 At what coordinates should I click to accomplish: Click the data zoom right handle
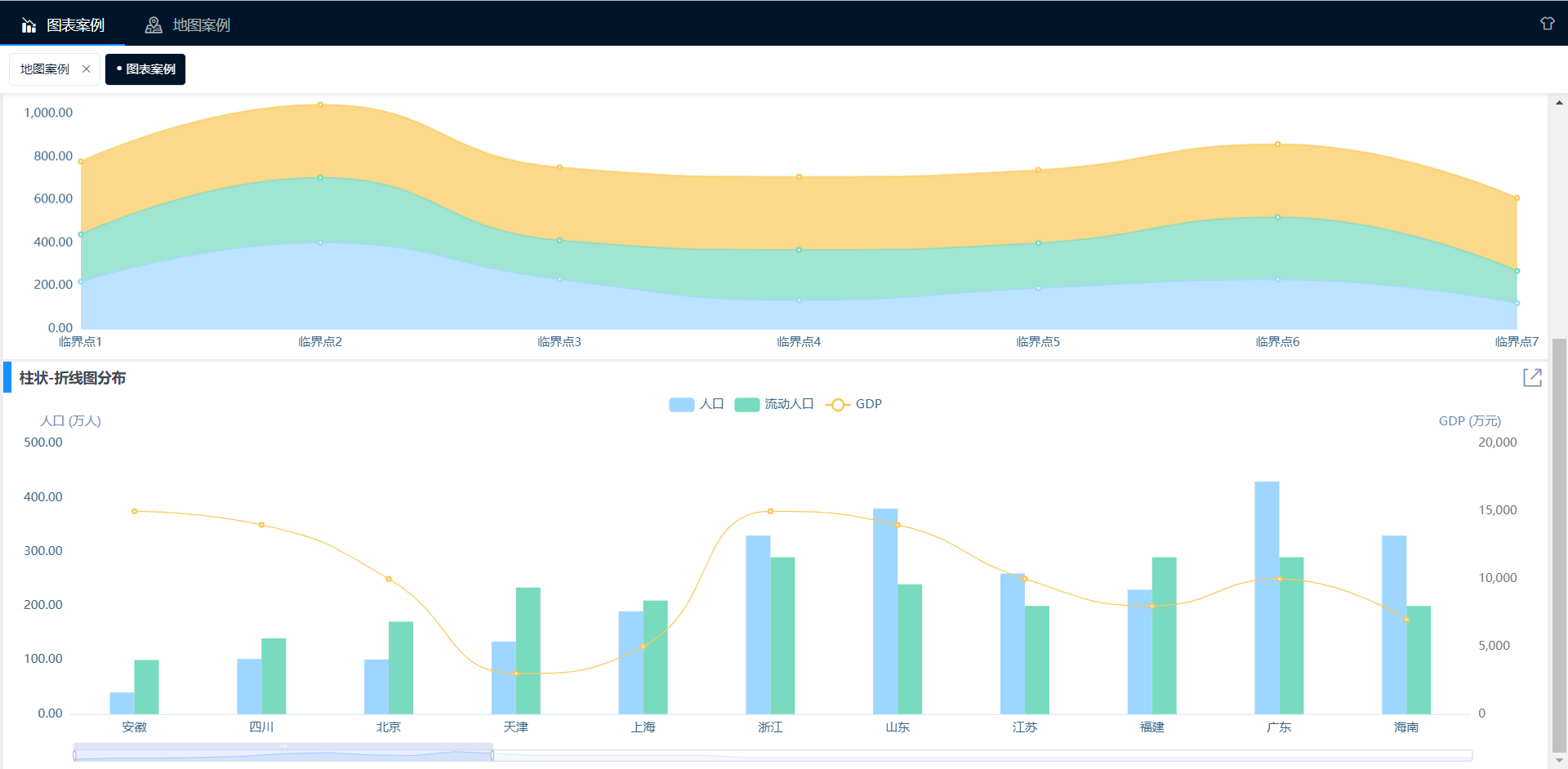[x=492, y=755]
